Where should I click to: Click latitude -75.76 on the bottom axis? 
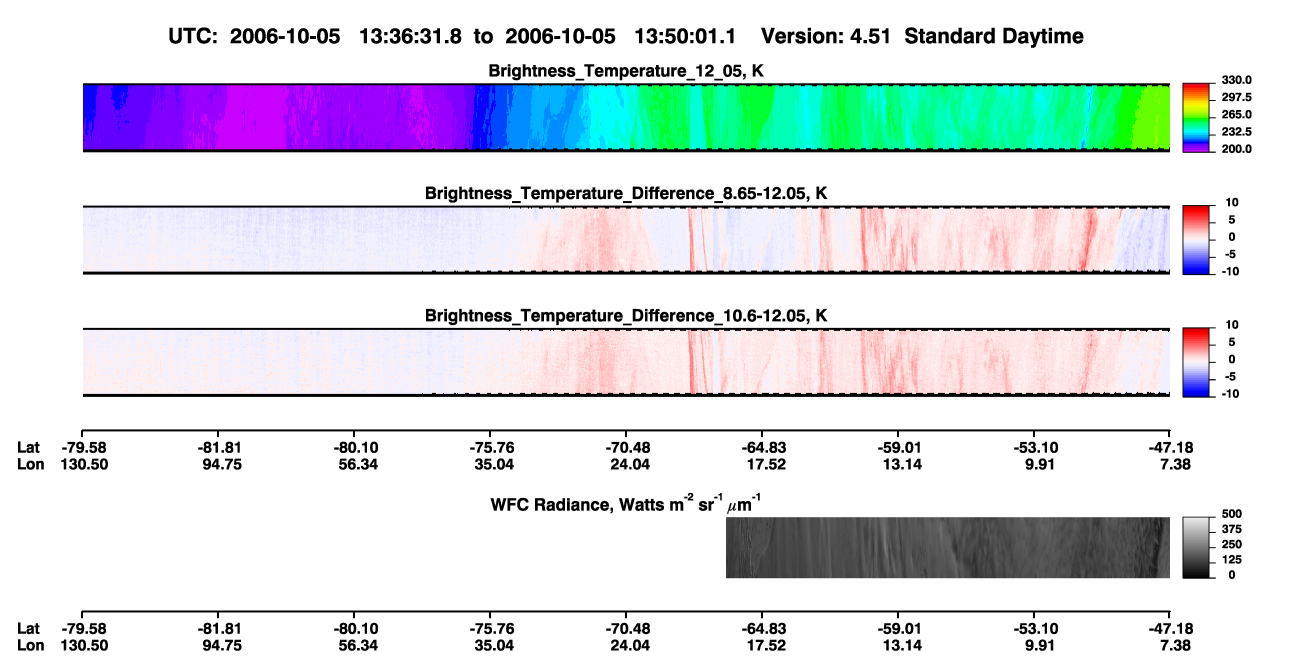click(490, 628)
